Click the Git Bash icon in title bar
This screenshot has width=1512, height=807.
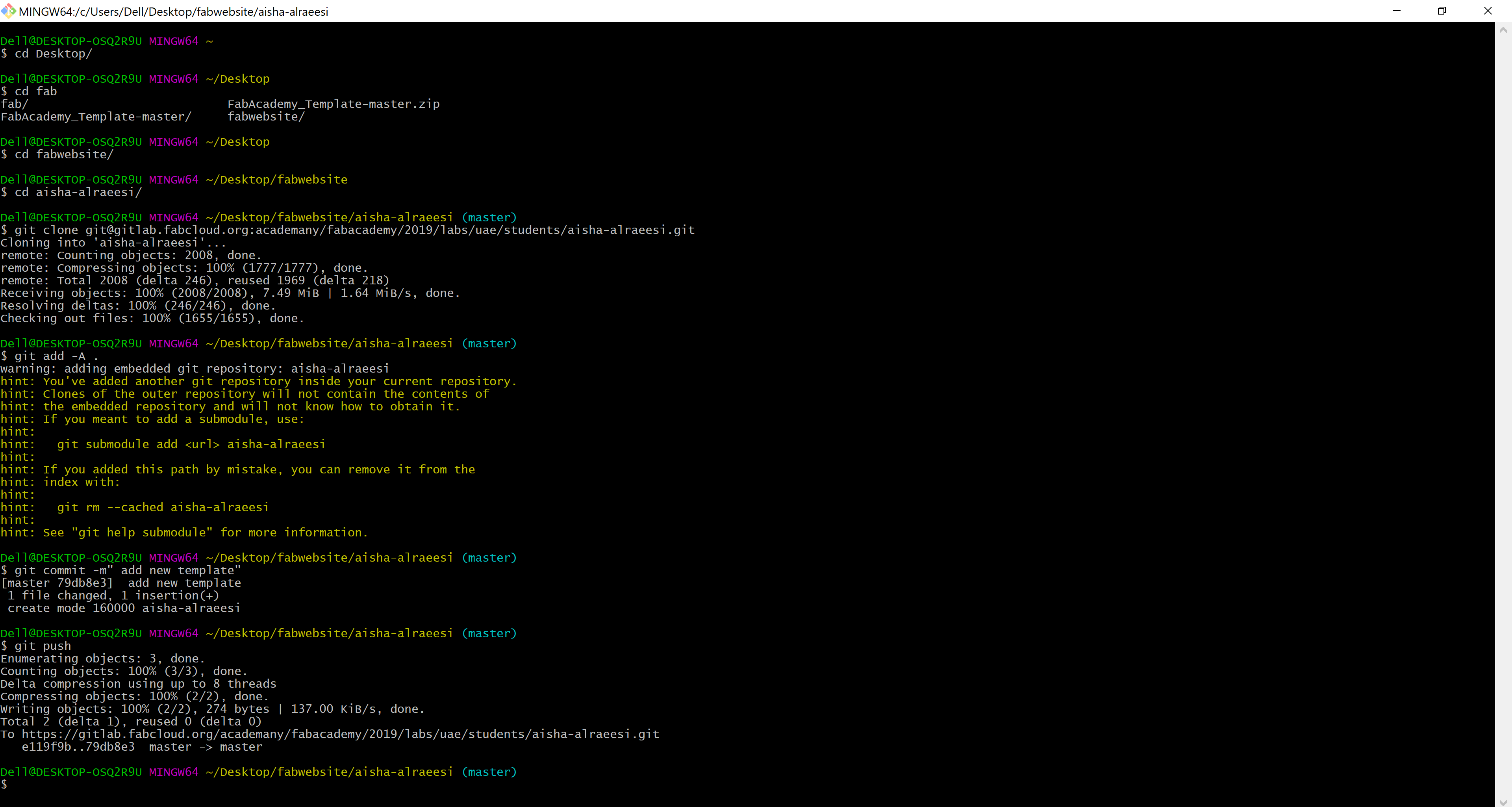click(x=8, y=11)
